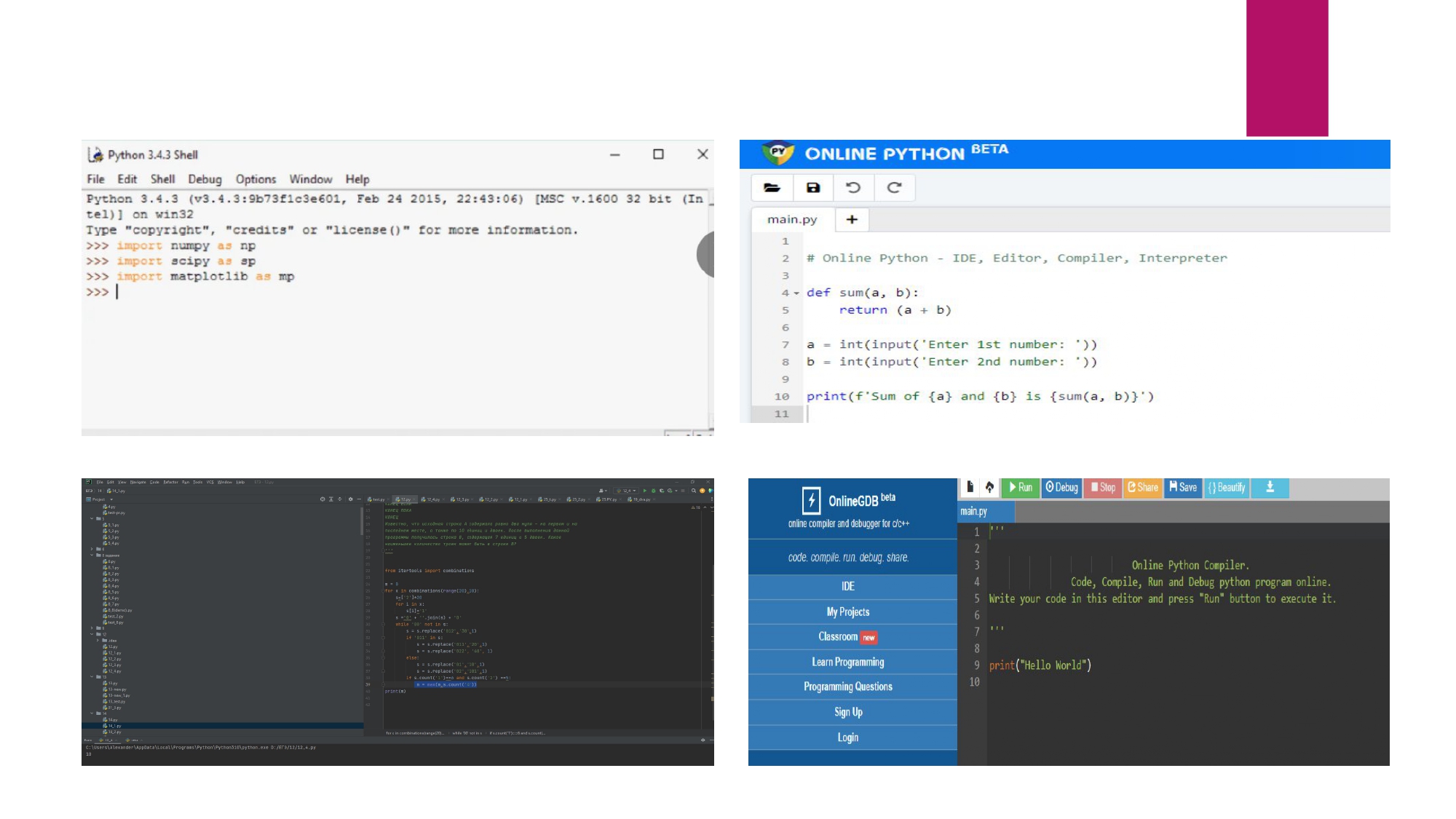
Task: Expand folder 6 in PyCharm project tree
Action: 92,549
